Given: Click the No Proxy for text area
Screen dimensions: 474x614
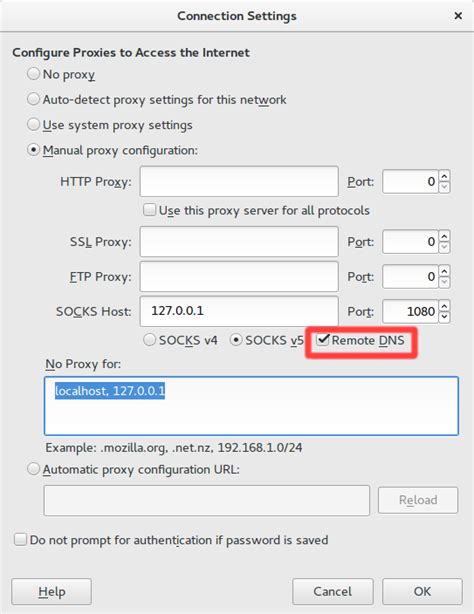Looking at the screenshot, I should point(251,406).
